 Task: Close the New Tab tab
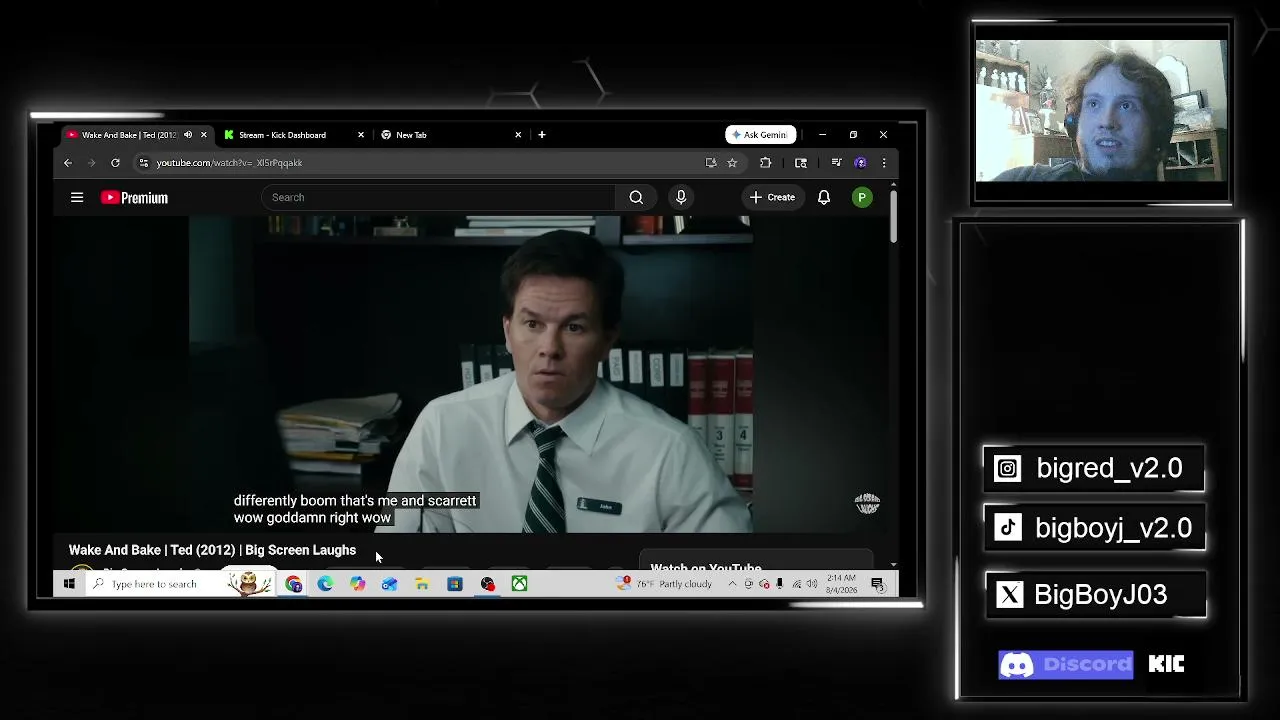point(518,135)
